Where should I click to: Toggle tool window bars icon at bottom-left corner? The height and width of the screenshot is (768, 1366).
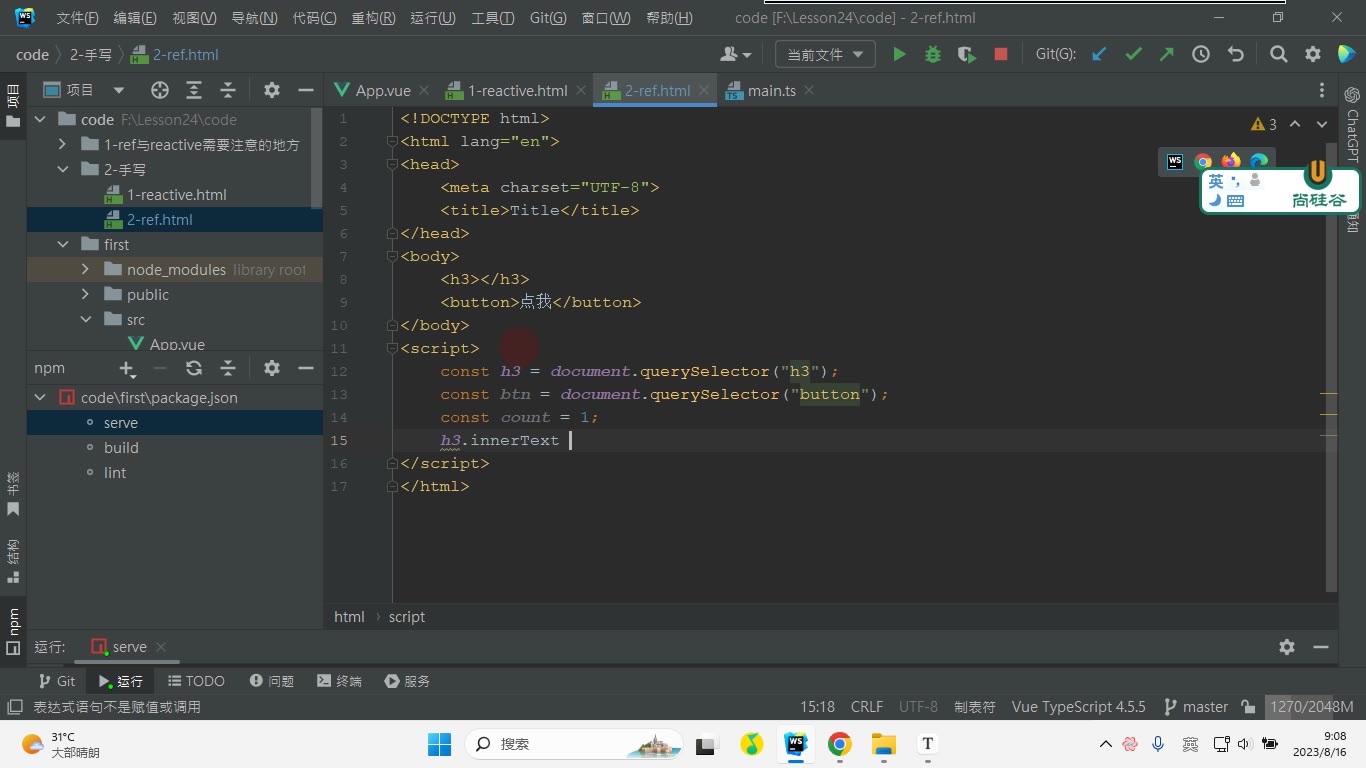click(13, 707)
